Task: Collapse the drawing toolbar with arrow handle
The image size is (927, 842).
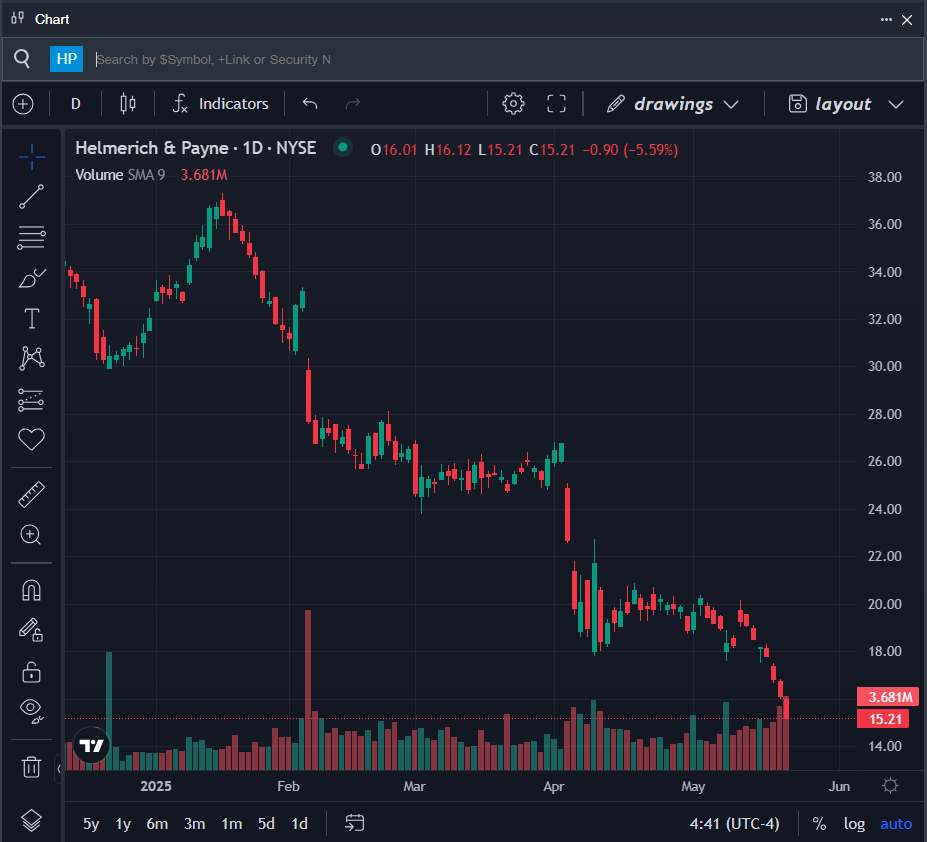Action: (x=59, y=769)
